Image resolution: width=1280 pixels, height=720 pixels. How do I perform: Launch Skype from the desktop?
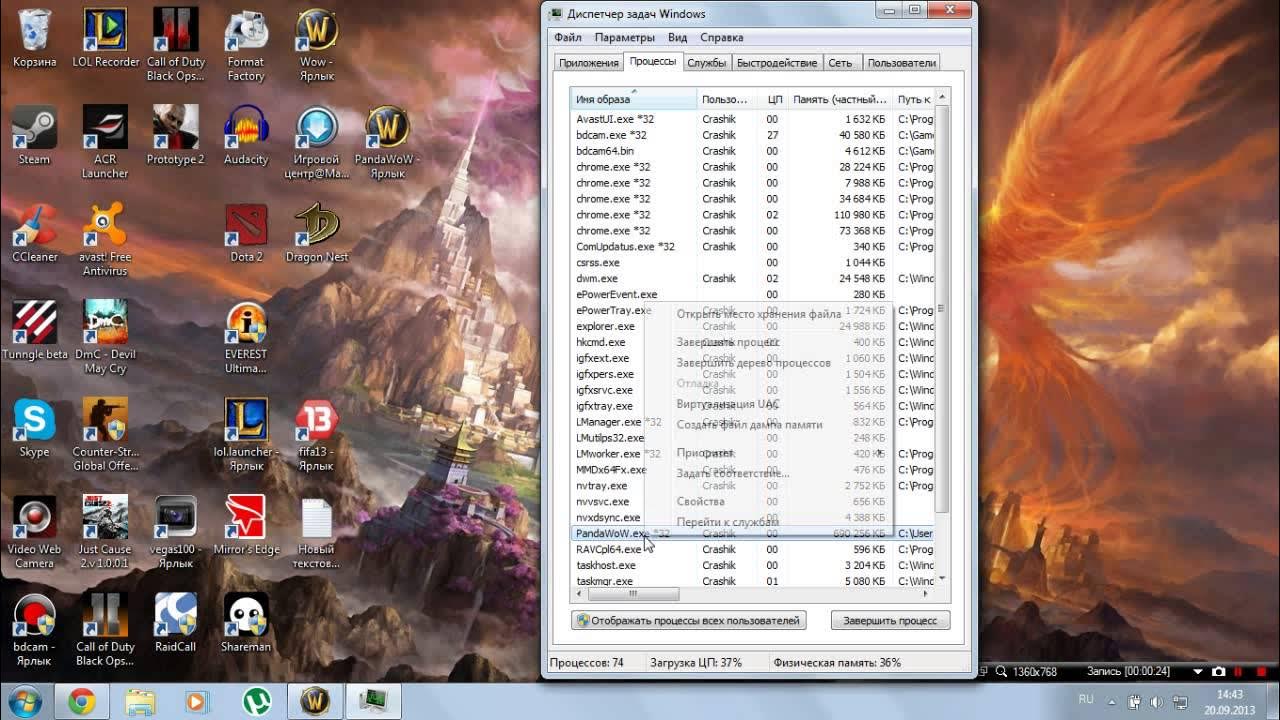34,430
